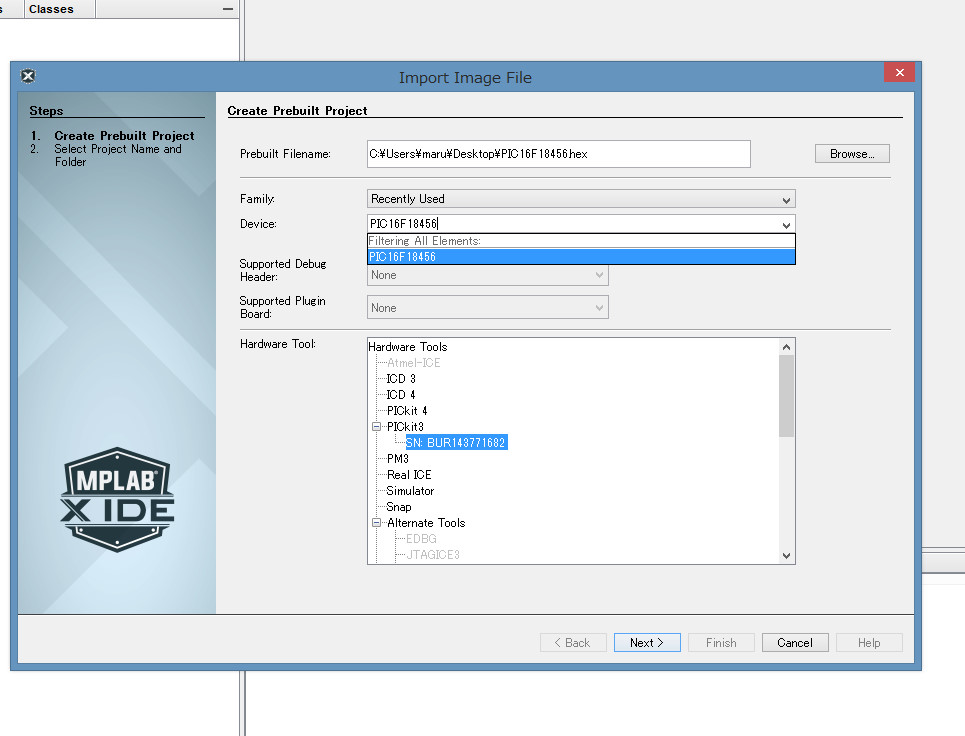Image resolution: width=965 pixels, height=736 pixels.
Task: Open the Family dropdown
Action: 581,199
